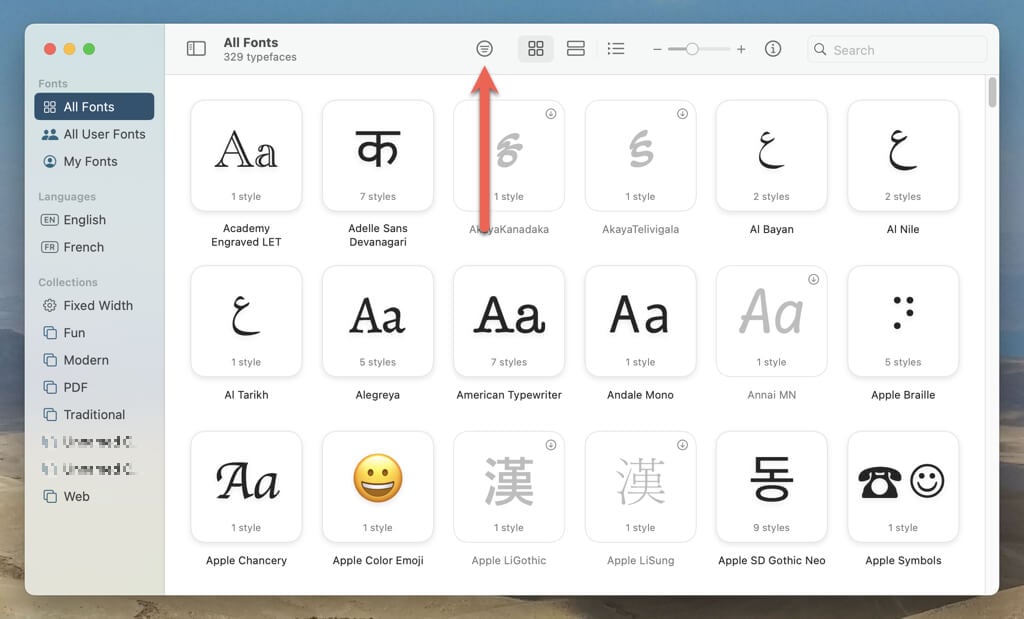Increase preview size with plus icon

point(741,49)
